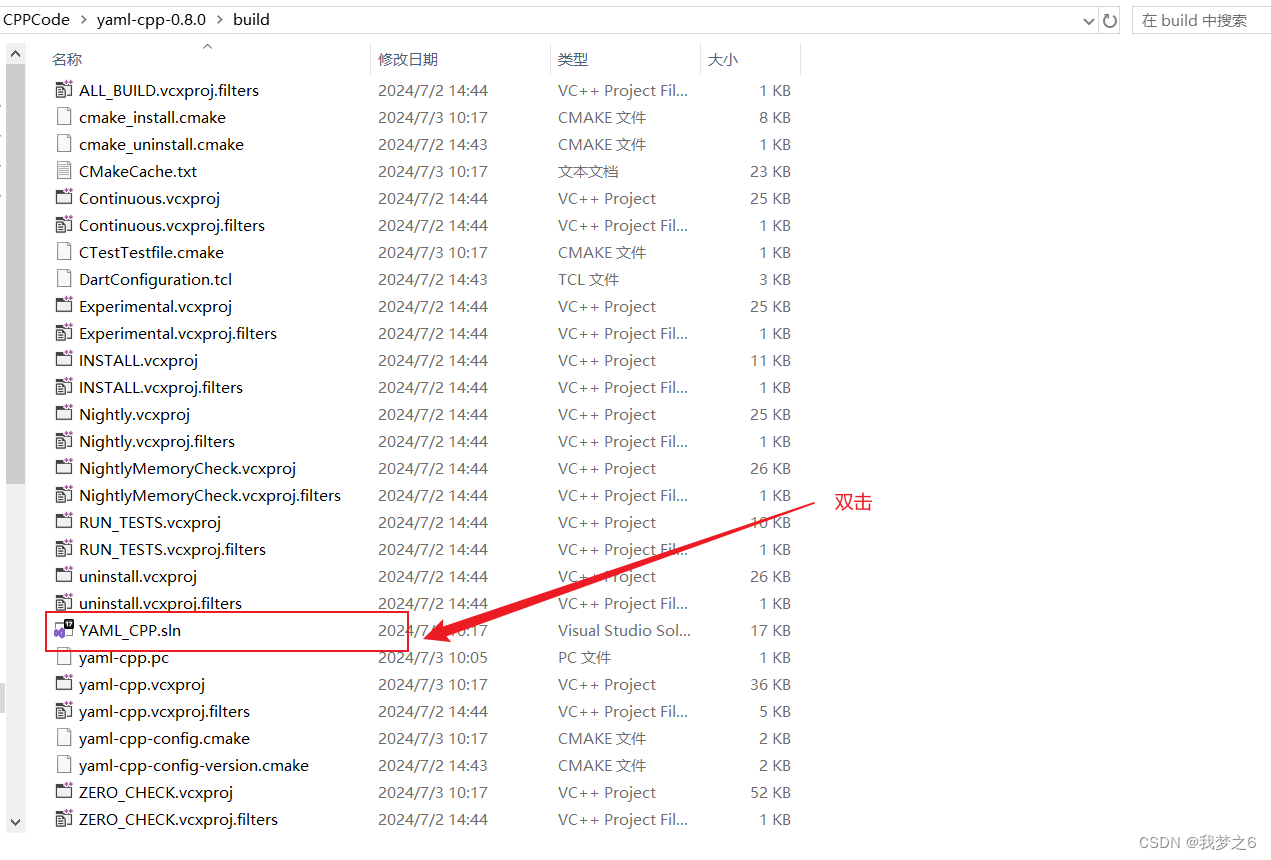Click the refresh icon in the address bar
Image resolution: width=1271 pixels, height=860 pixels.
coord(1110,19)
